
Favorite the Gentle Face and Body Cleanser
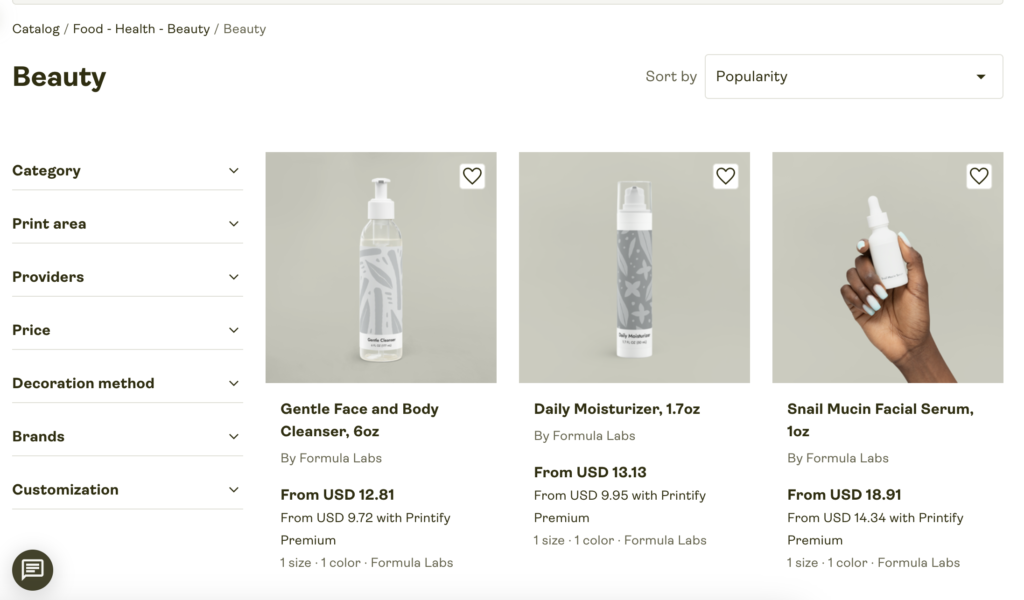pos(472,176)
